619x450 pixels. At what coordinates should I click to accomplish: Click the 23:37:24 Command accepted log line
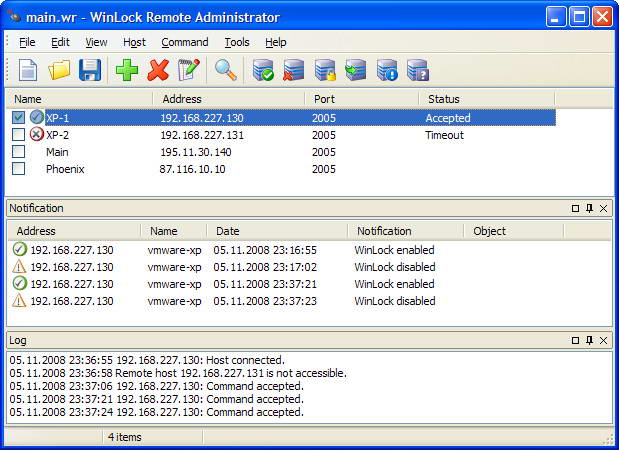157,412
